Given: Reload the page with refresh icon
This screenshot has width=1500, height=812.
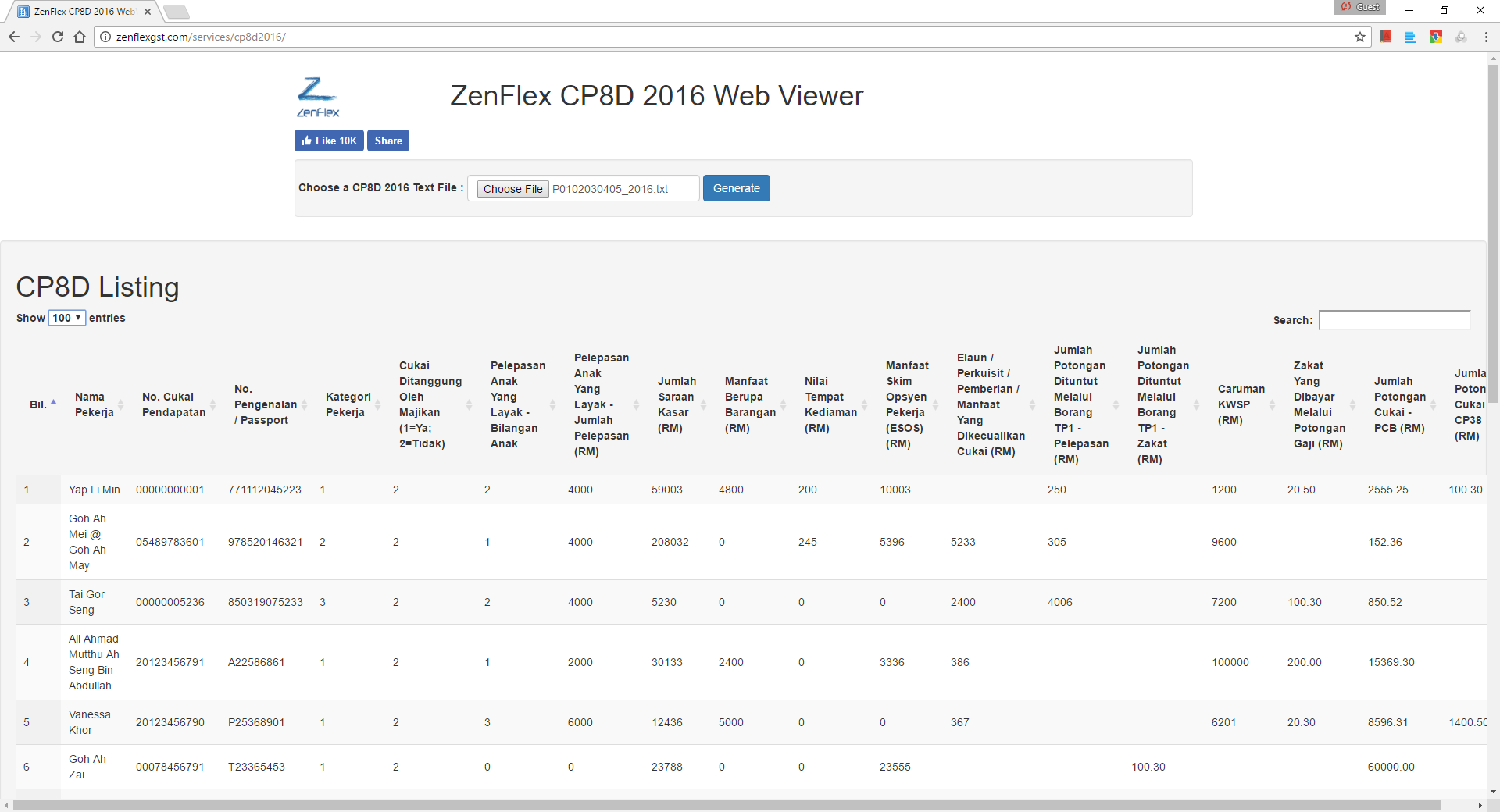Looking at the screenshot, I should point(58,37).
